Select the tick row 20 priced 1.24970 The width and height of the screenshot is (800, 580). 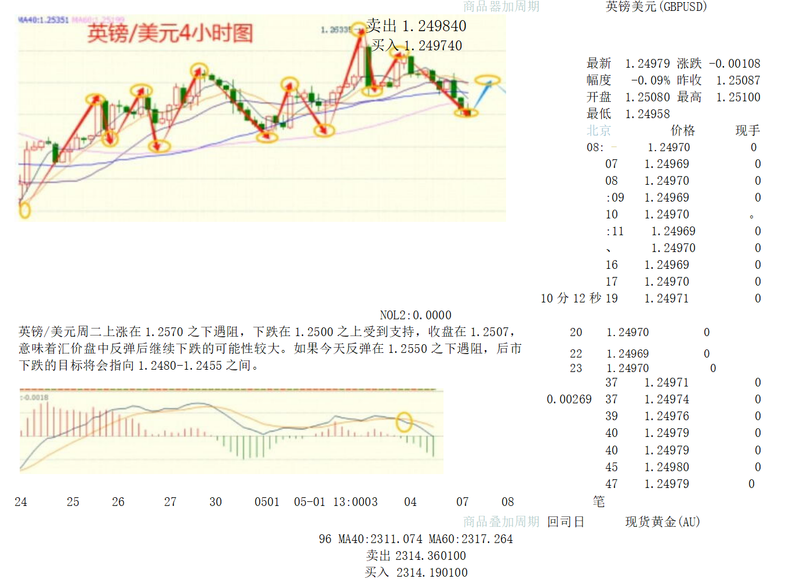[640, 333]
